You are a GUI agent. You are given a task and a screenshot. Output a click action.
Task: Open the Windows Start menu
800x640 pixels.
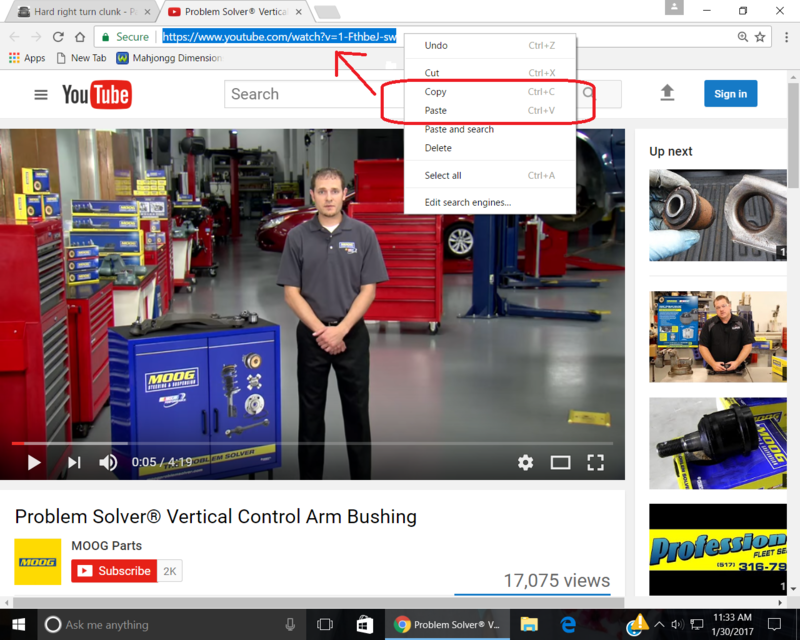[18, 624]
